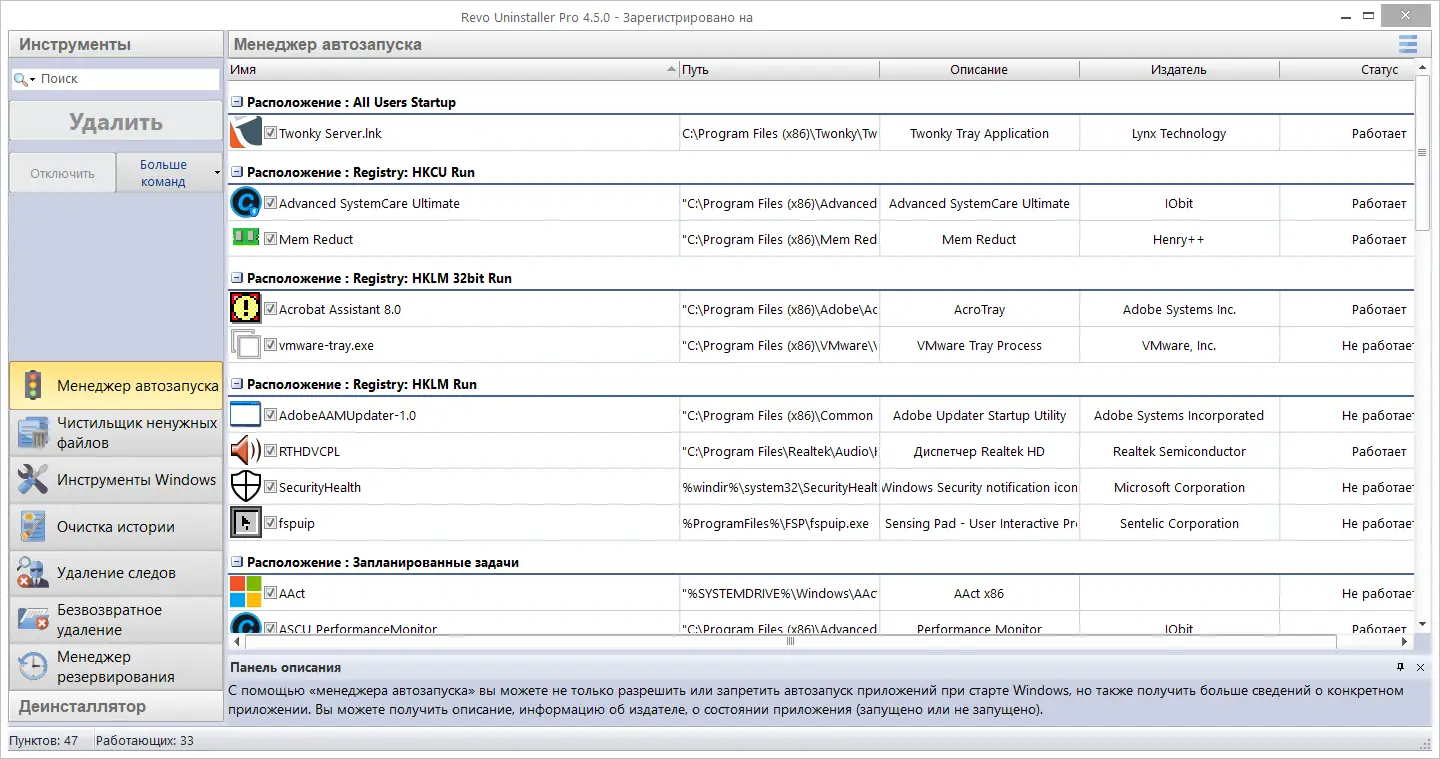Viewport: 1440px width, 759px height.
Task: Click the Удалить button
Action: tap(116, 122)
